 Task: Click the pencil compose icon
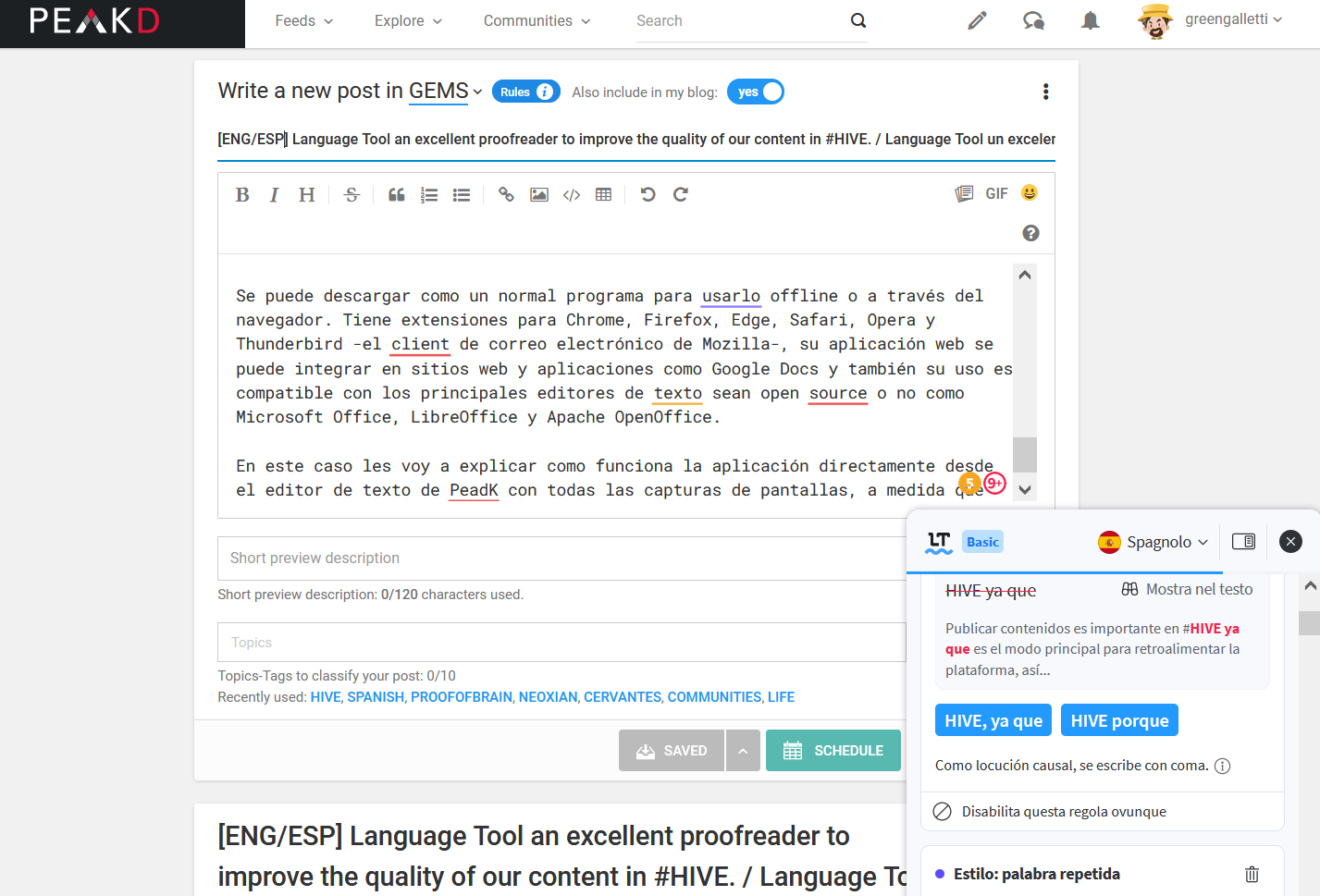pos(977,20)
